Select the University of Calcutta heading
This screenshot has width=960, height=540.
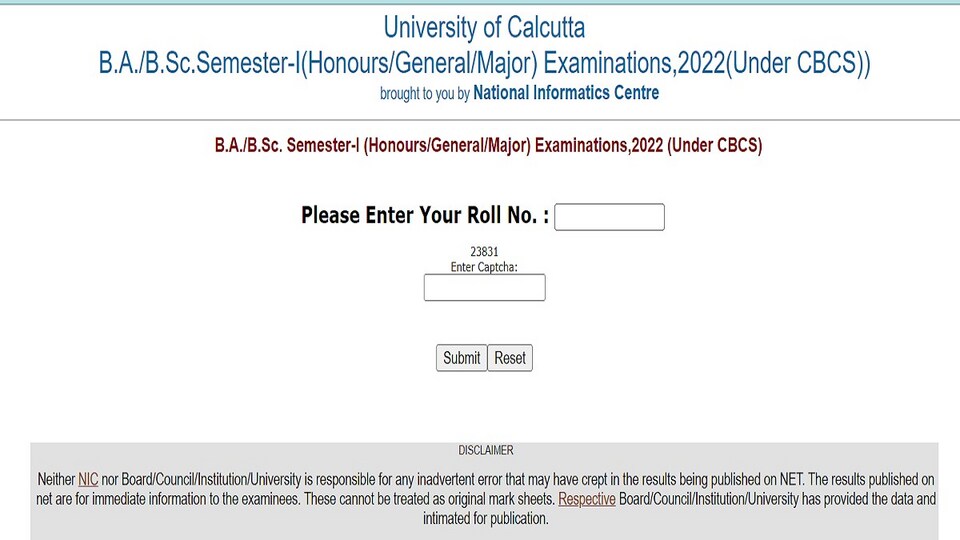(x=484, y=28)
